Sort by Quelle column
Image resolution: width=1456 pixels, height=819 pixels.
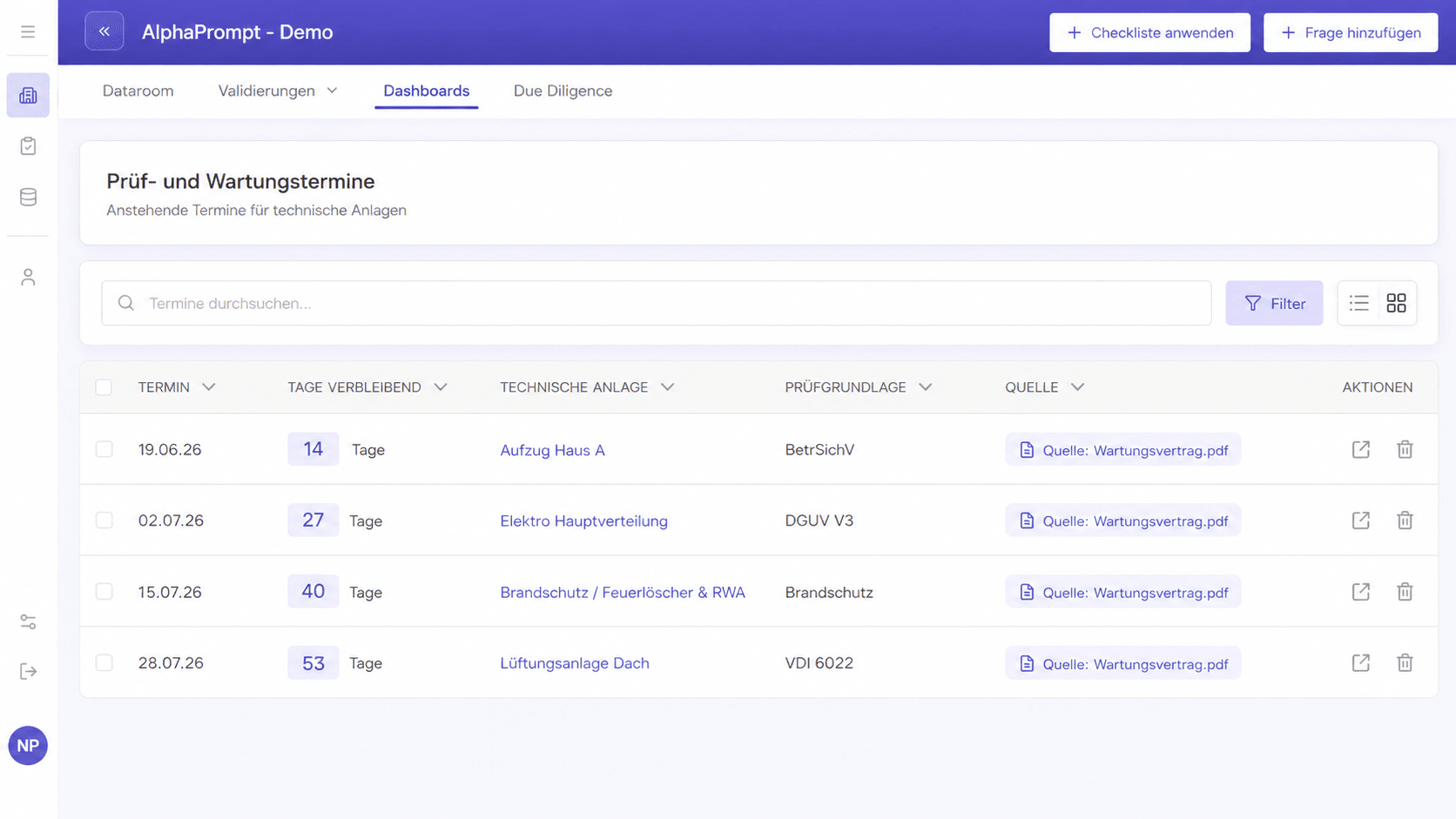pos(1044,387)
